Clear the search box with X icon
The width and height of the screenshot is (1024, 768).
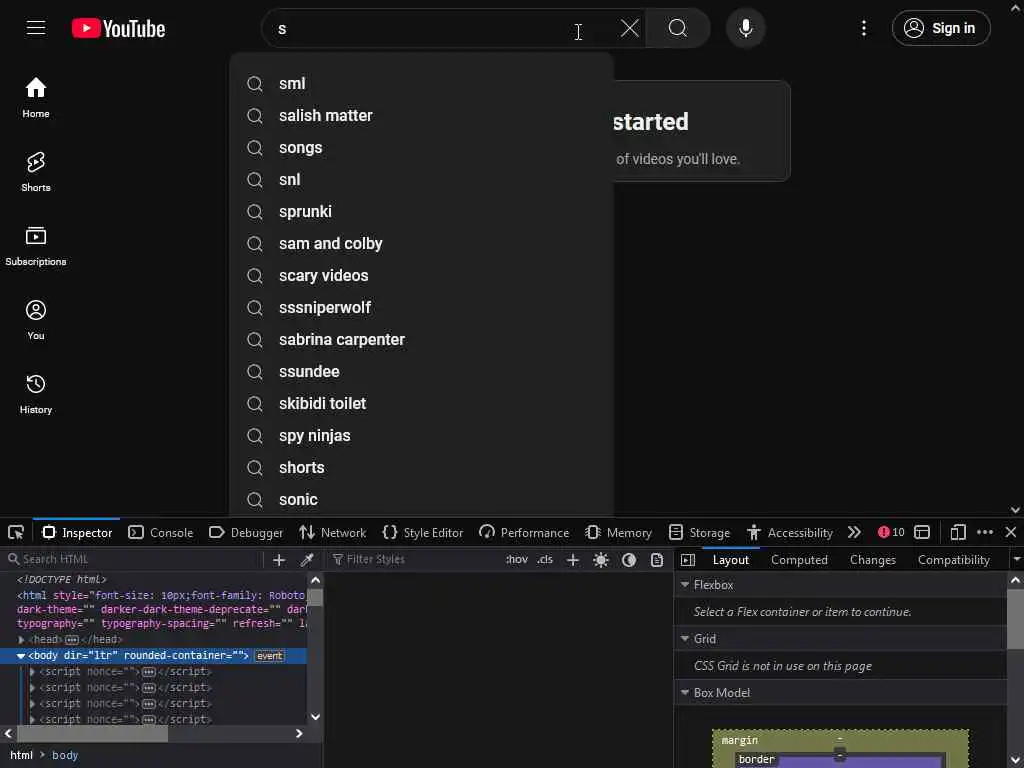630,28
